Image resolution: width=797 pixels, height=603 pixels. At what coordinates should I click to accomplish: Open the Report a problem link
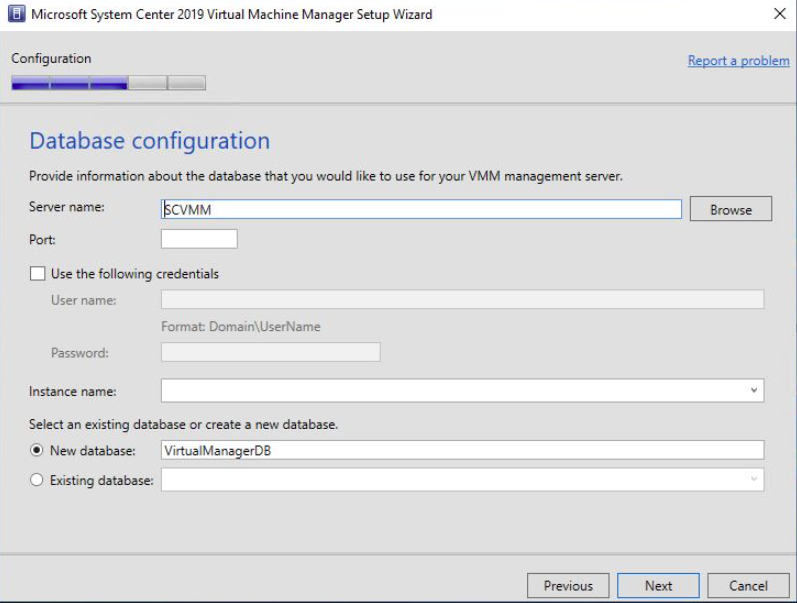pyautogui.click(x=739, y=61)
